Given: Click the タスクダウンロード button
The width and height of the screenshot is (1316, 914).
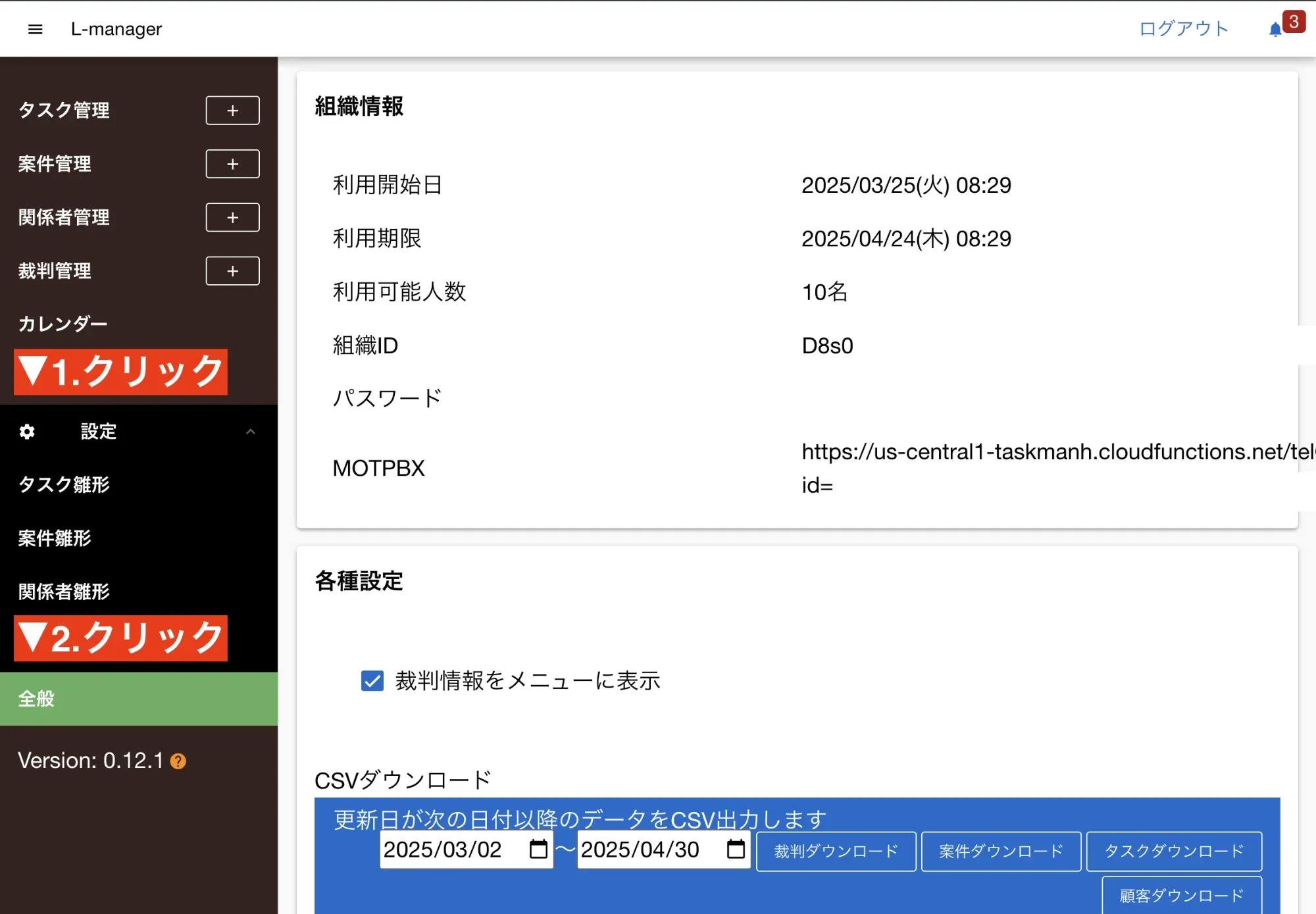Looking at the screenshot, I should (x=1174, y=851).
